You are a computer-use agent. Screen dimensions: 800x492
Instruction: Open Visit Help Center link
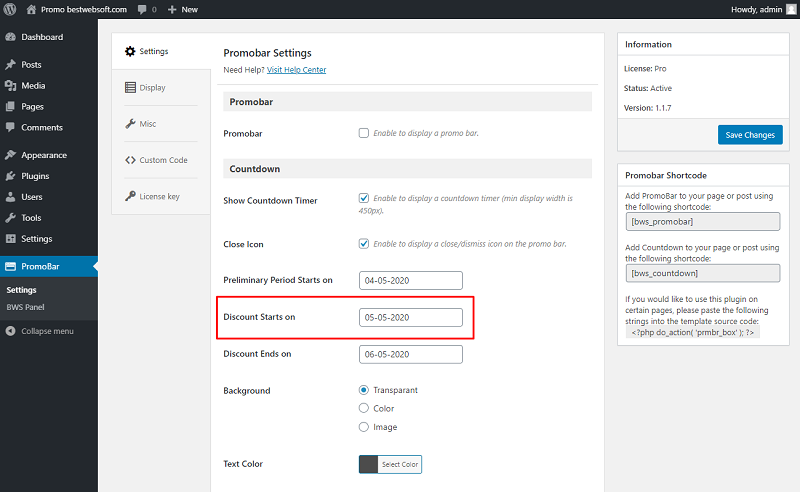point(296,70)
